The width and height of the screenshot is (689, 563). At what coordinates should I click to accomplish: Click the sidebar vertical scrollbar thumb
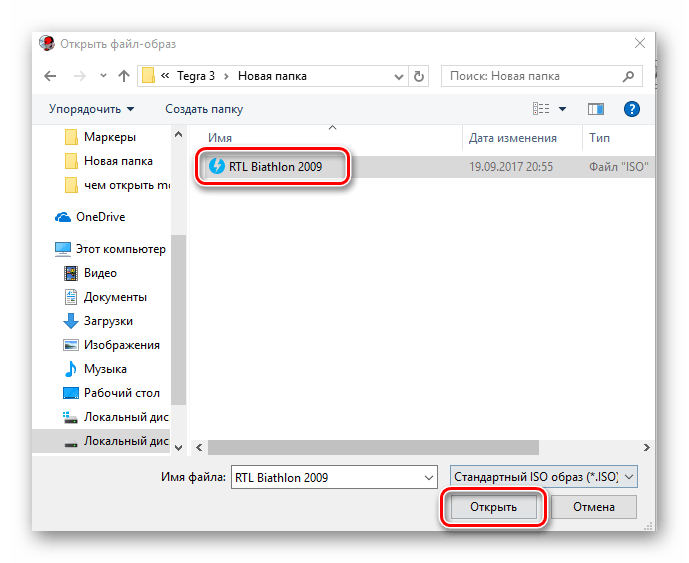178,320
